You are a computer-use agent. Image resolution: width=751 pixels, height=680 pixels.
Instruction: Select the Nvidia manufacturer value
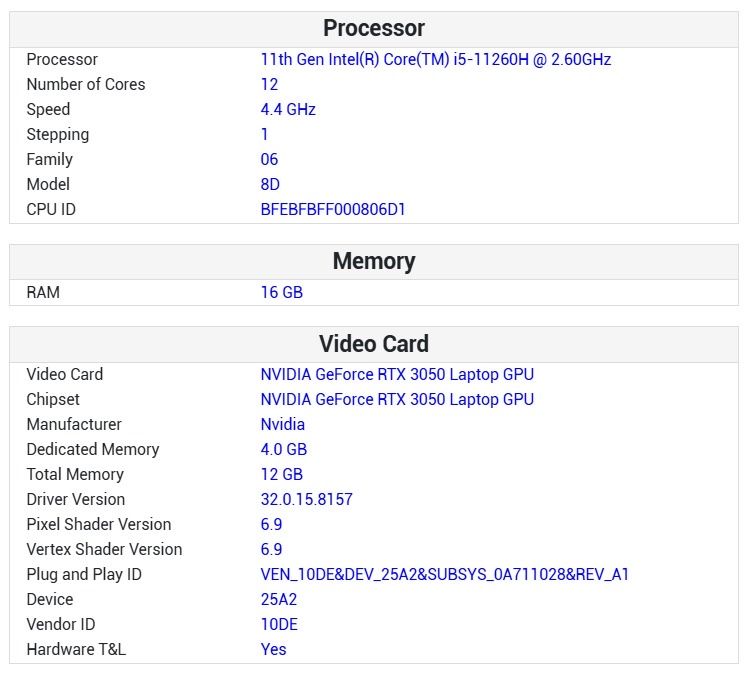(283, 425)
